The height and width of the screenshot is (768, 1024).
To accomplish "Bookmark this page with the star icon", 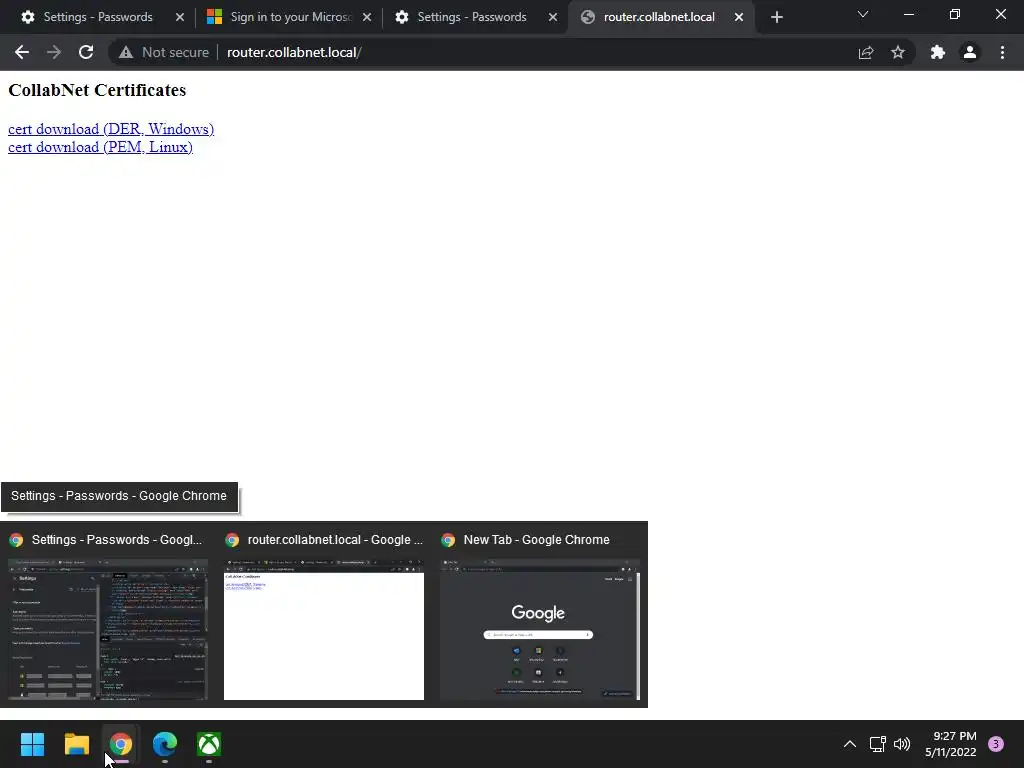I will pos(898,52).
